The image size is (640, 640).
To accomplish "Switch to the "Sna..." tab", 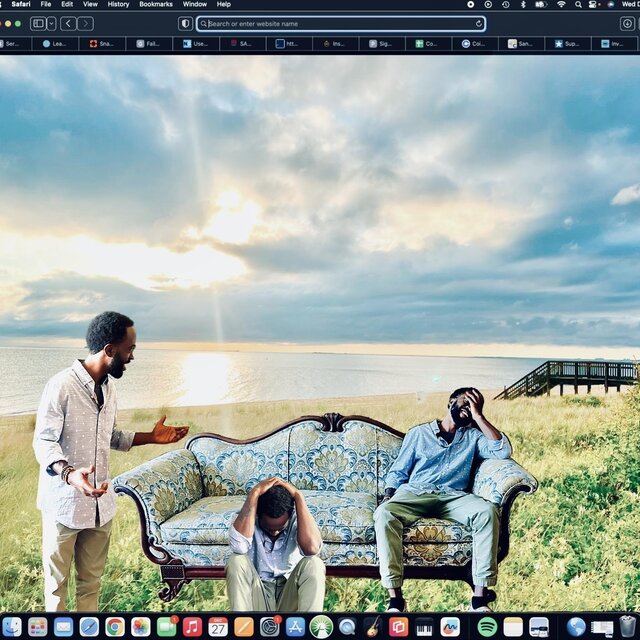I will (x=102, y=44).
